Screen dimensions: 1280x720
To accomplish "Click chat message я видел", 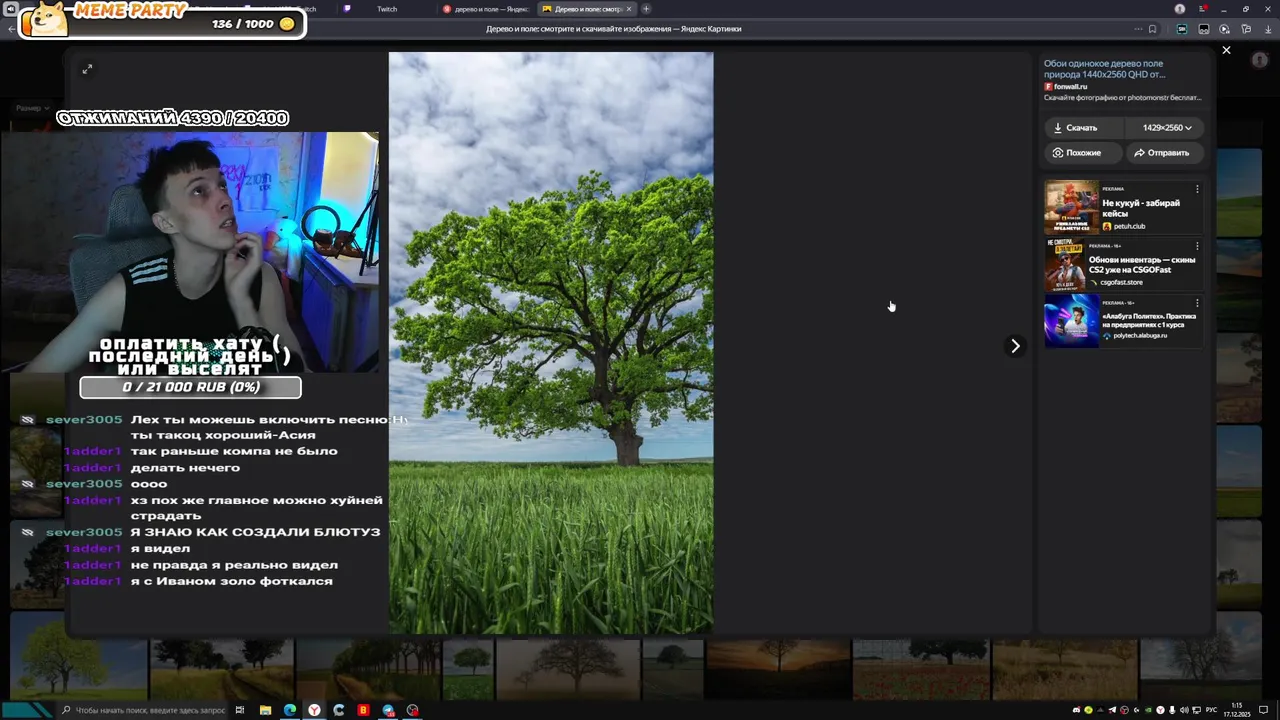I will 160,548.
